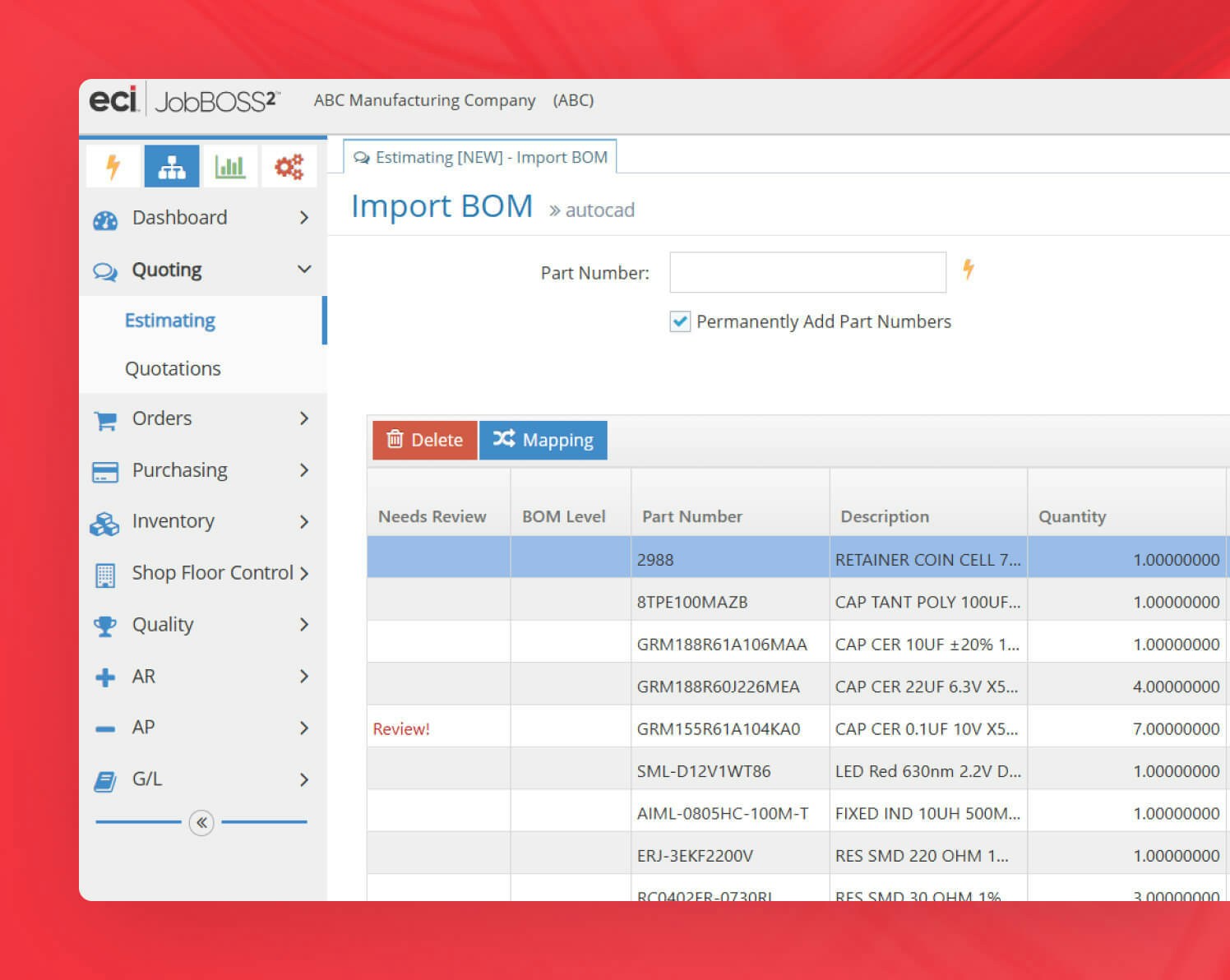Click into the Part Number input field
The image size is (1230, 980).
click(808, 272)
